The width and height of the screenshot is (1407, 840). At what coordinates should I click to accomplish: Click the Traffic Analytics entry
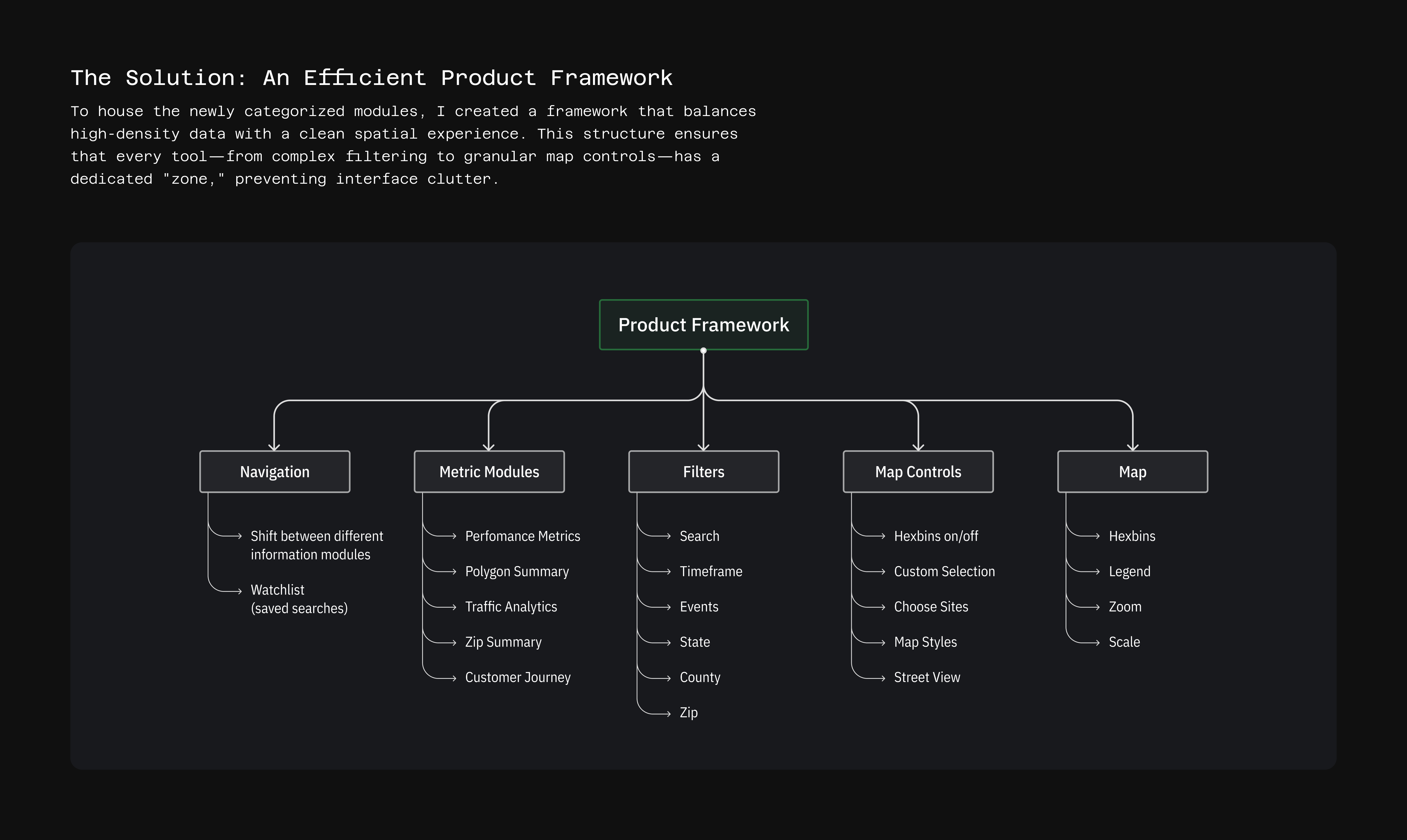pyautogui.click(x=510, y=606)
